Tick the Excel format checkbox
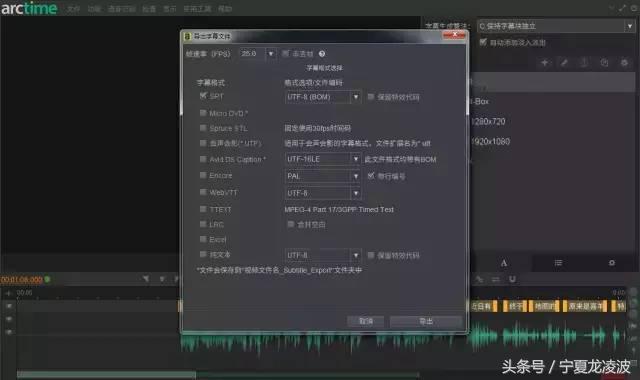This screenshot has height=380, width=640. pyautogui.click(x=203, y=239)
